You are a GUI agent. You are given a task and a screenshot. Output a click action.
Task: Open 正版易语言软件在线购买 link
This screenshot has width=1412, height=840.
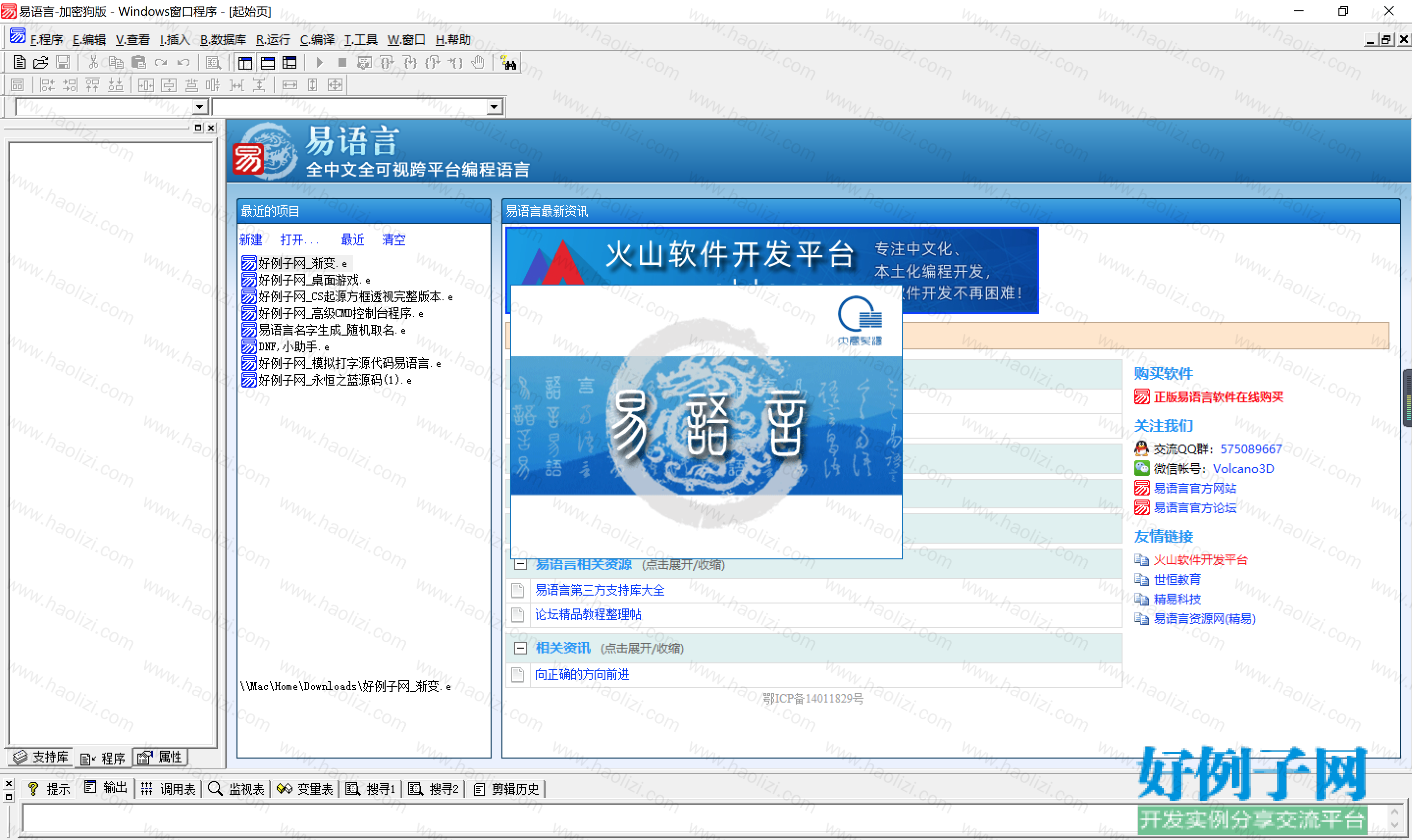pyautogui.click(x=1218, y=397)
